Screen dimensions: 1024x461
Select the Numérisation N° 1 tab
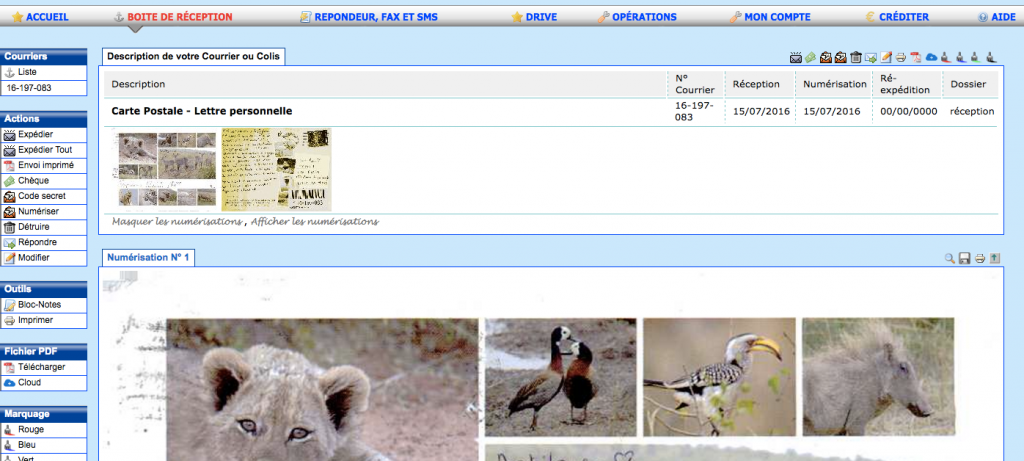click(147, 258)
